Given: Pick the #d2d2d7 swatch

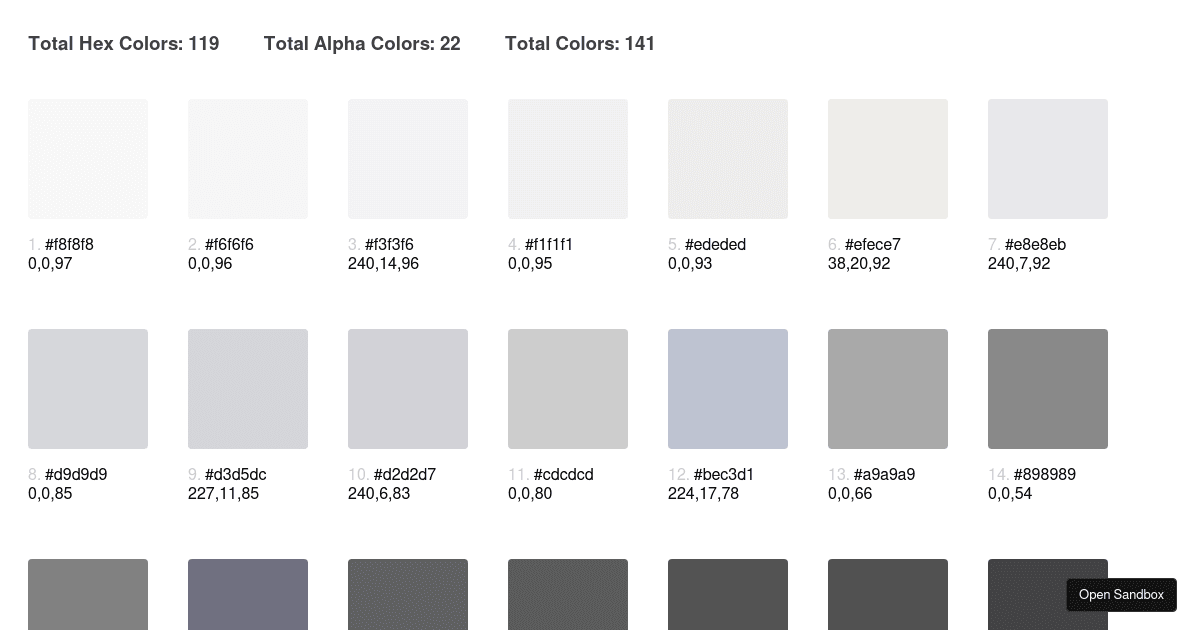Looking at the screenshot, I should click(x=408, y=389).
